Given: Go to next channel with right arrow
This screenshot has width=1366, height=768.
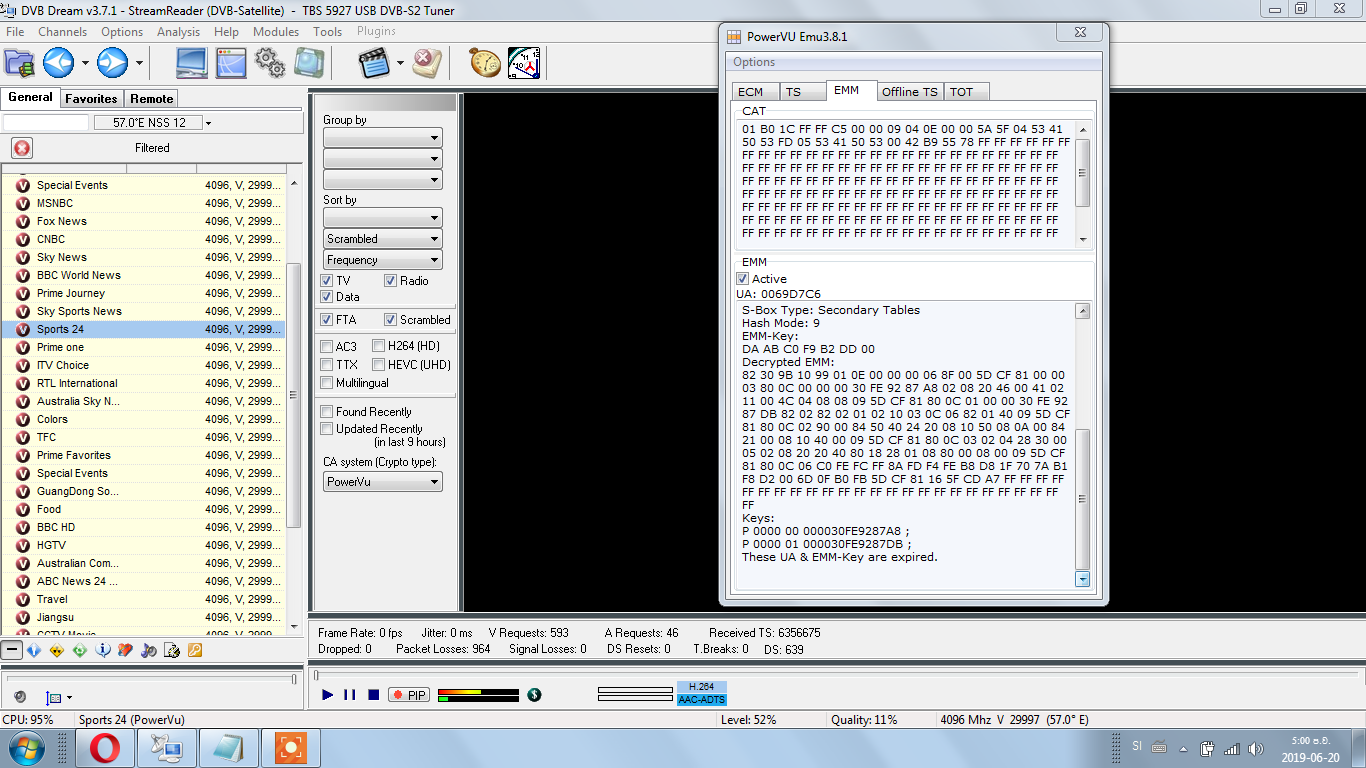Looking at the screenshot, I should click(x=112, y=63).
